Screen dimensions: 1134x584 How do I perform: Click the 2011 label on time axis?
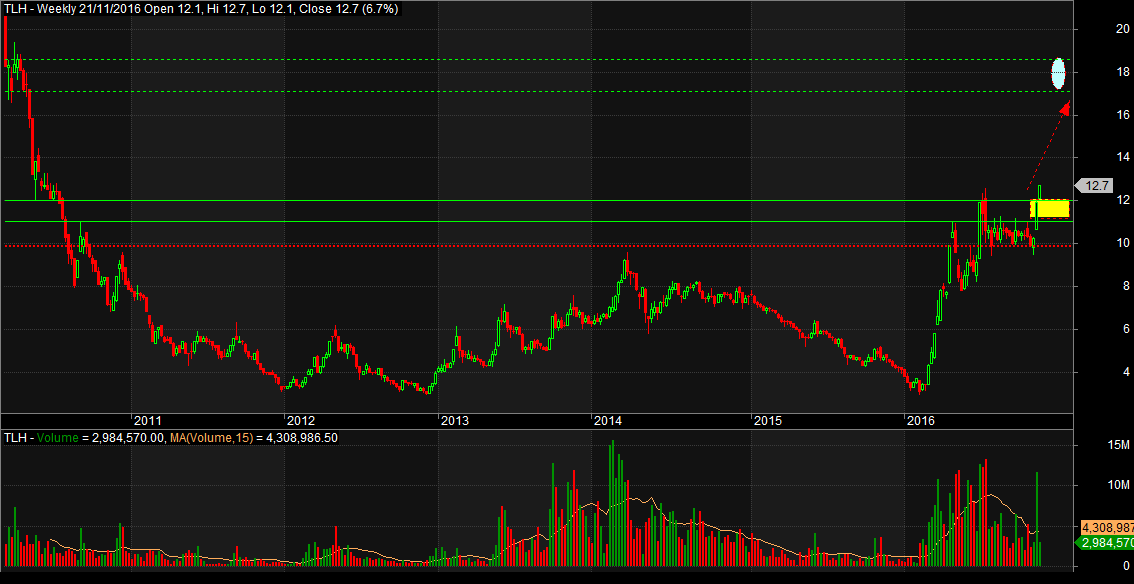pyautogui.click(x=148, y=420)
